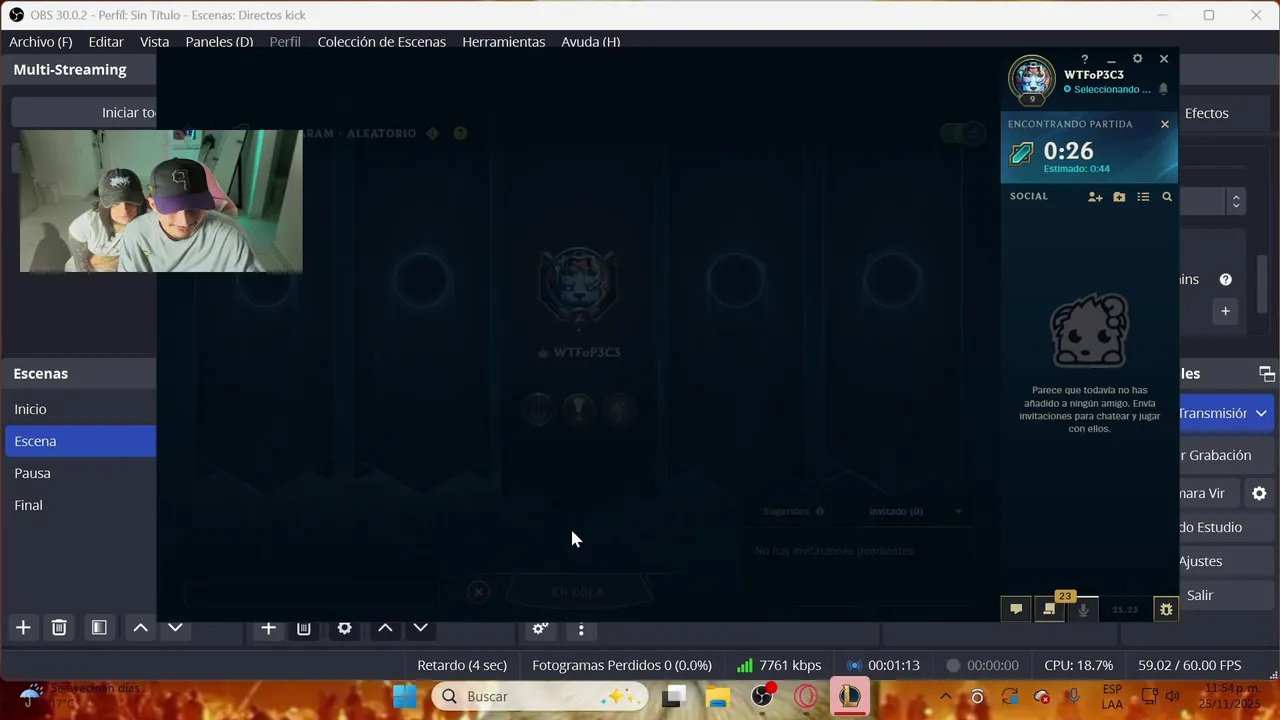Viewport: 1280px width, 720px height.
Task: Move source up with arrow icon
Action: coord(385,628)
